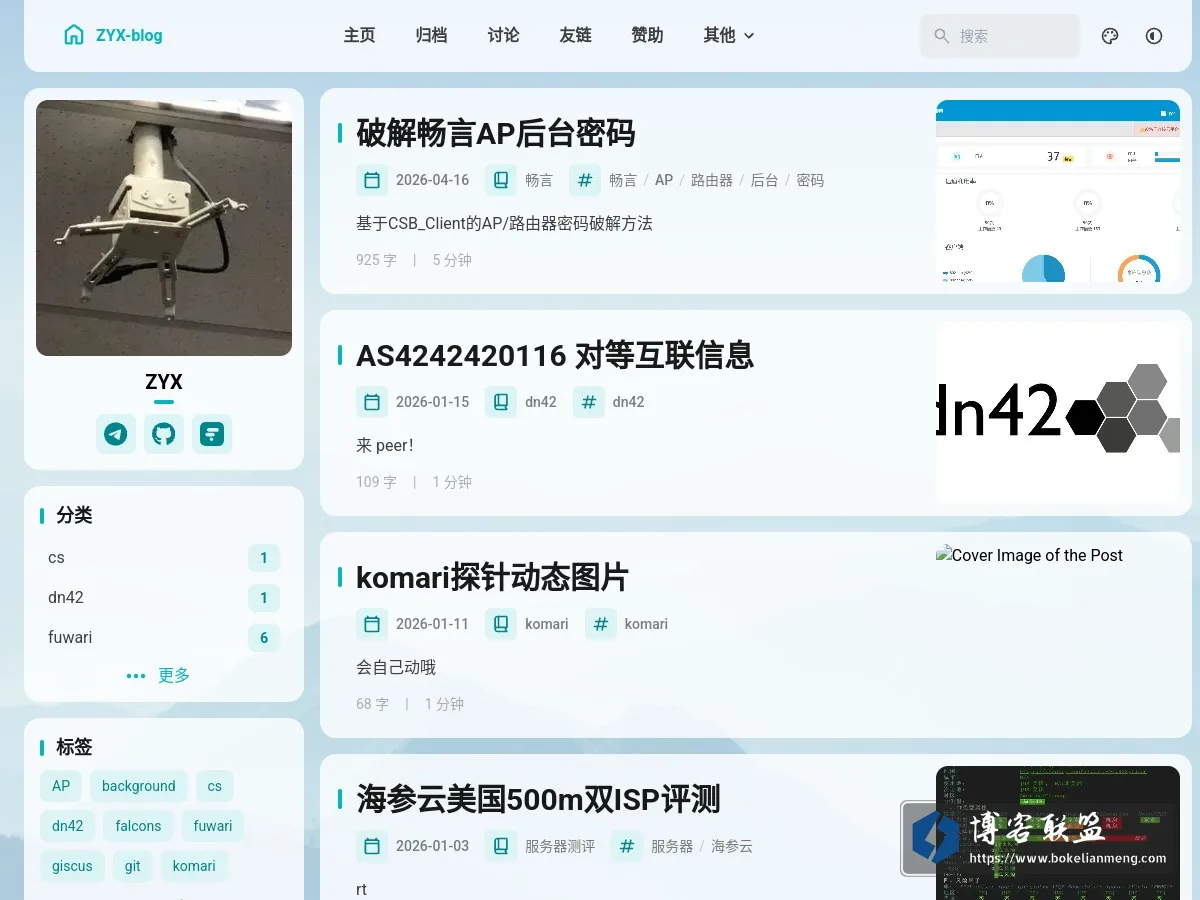Click the ZYX profile name
1200x900 pixels.
164,382
